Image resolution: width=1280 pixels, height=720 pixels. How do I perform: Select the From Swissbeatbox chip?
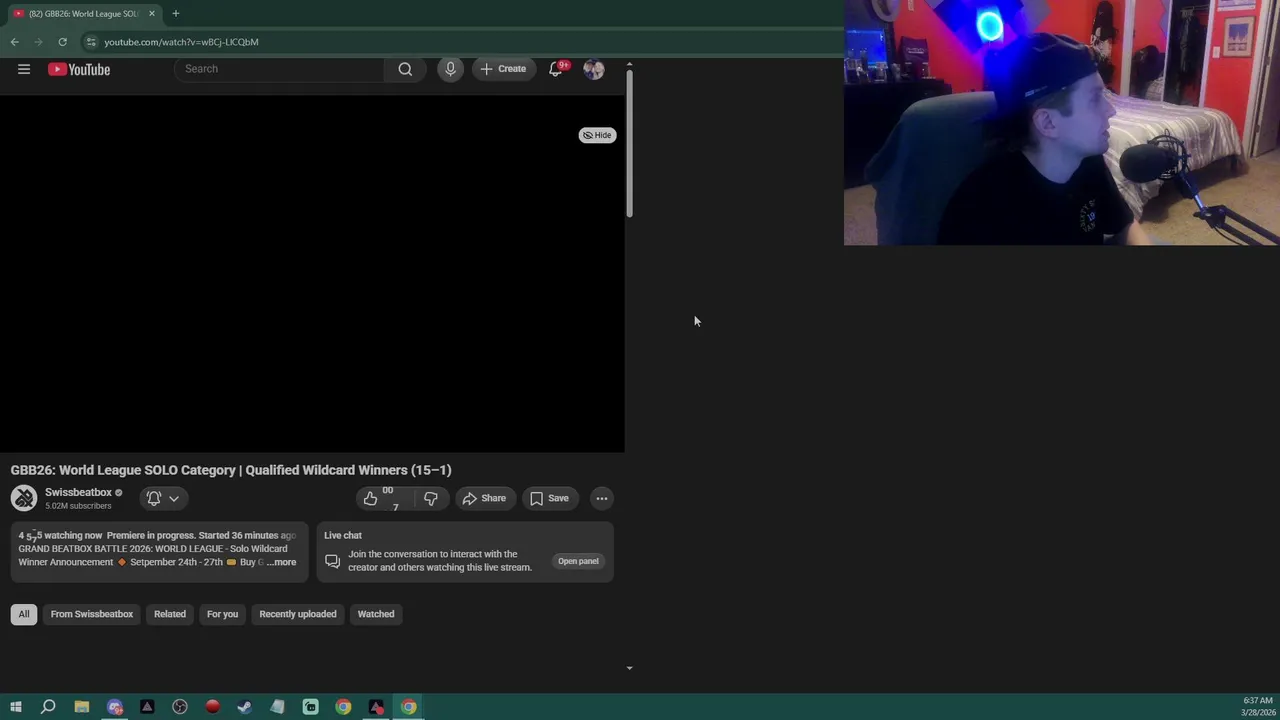click(92, 614)
